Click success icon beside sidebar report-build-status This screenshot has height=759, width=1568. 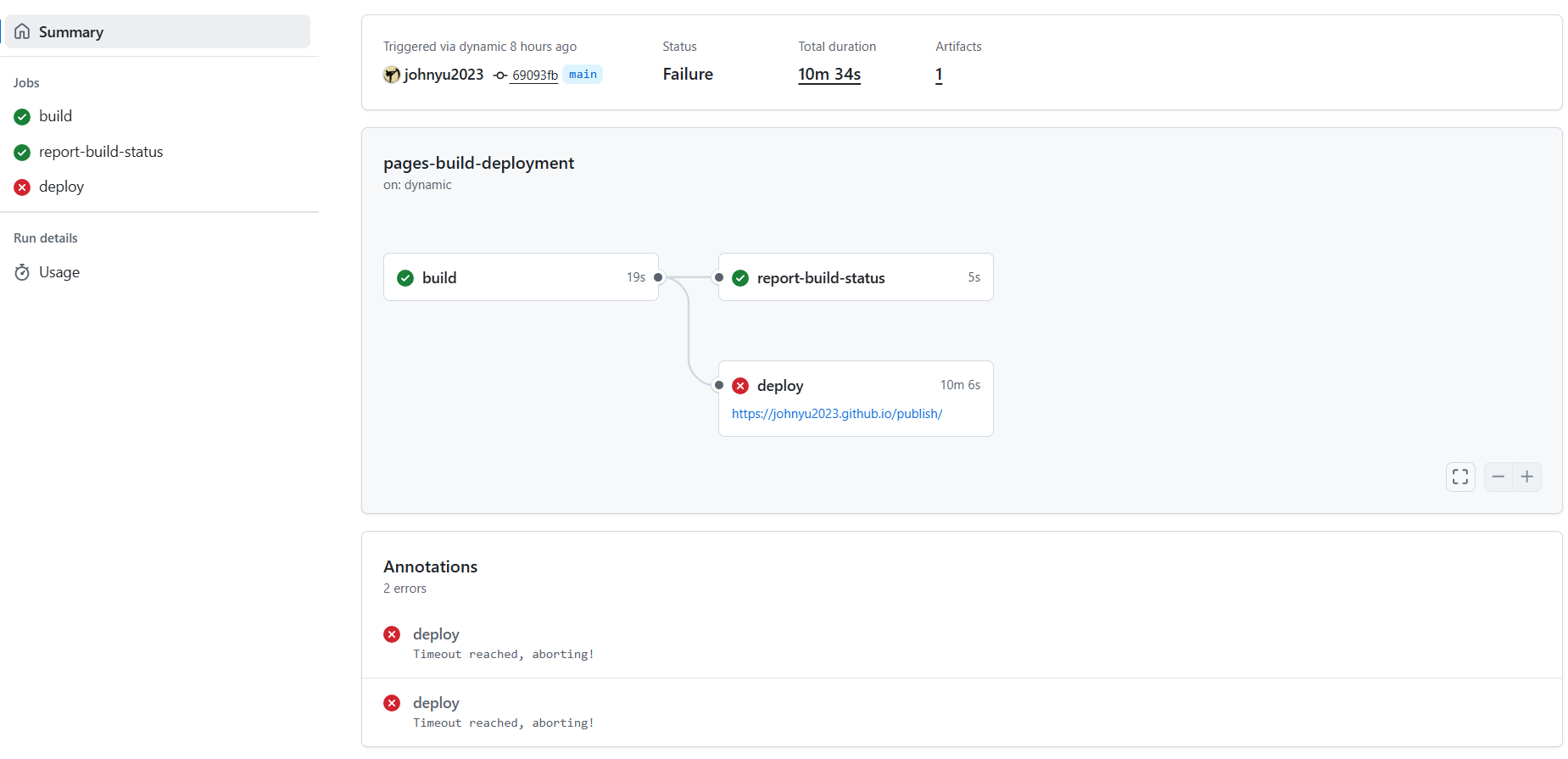pos(22,153)
